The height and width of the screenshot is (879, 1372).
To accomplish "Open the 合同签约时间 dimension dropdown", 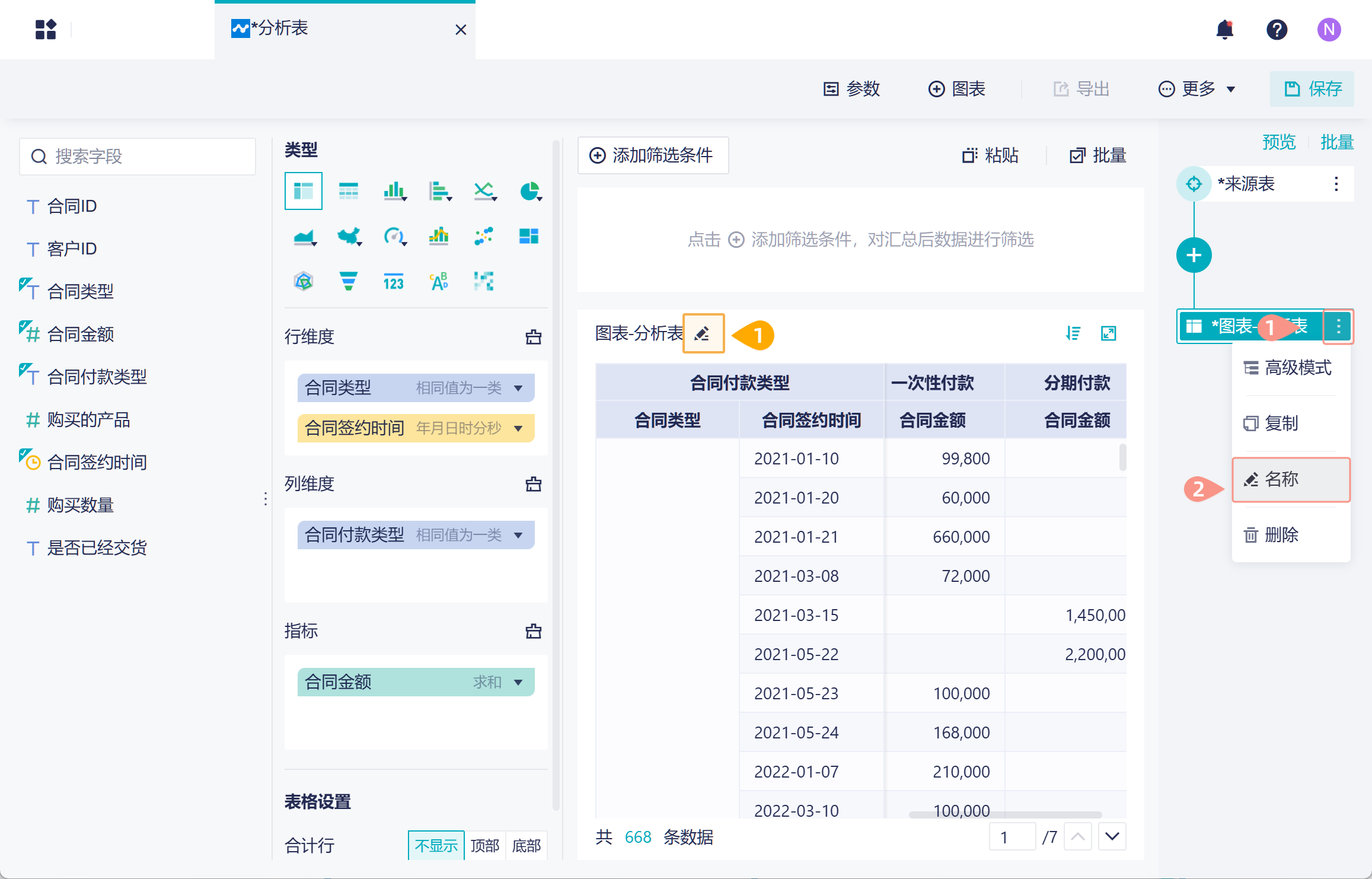I will (x=519, y=428).
